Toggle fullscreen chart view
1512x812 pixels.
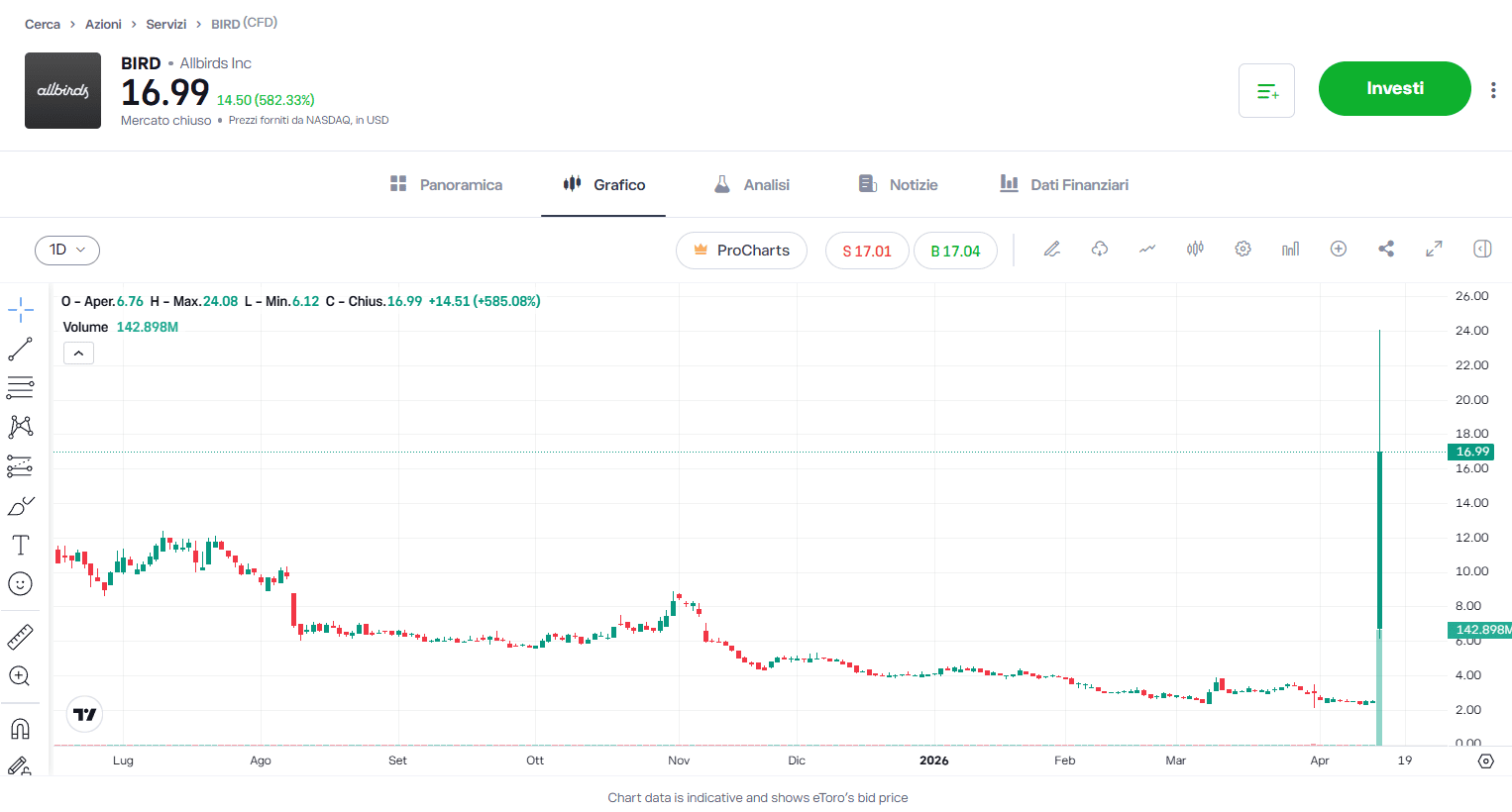point(1434,250)
